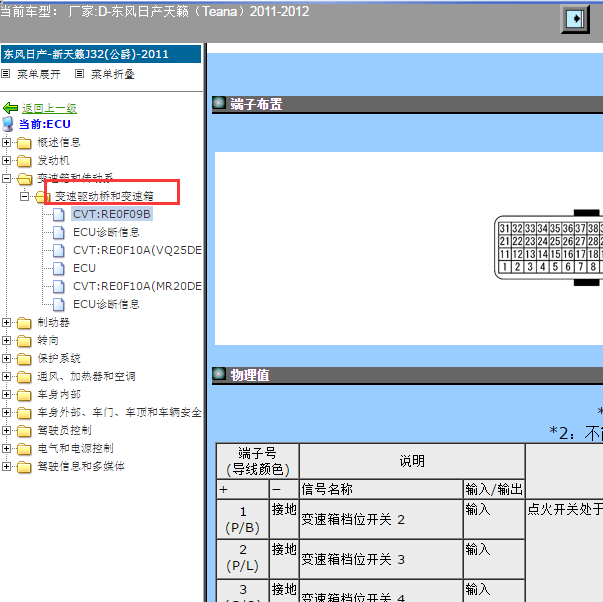Open last ECU诊断信息 under MR20DE
The image size is (603, 602).
106,304
